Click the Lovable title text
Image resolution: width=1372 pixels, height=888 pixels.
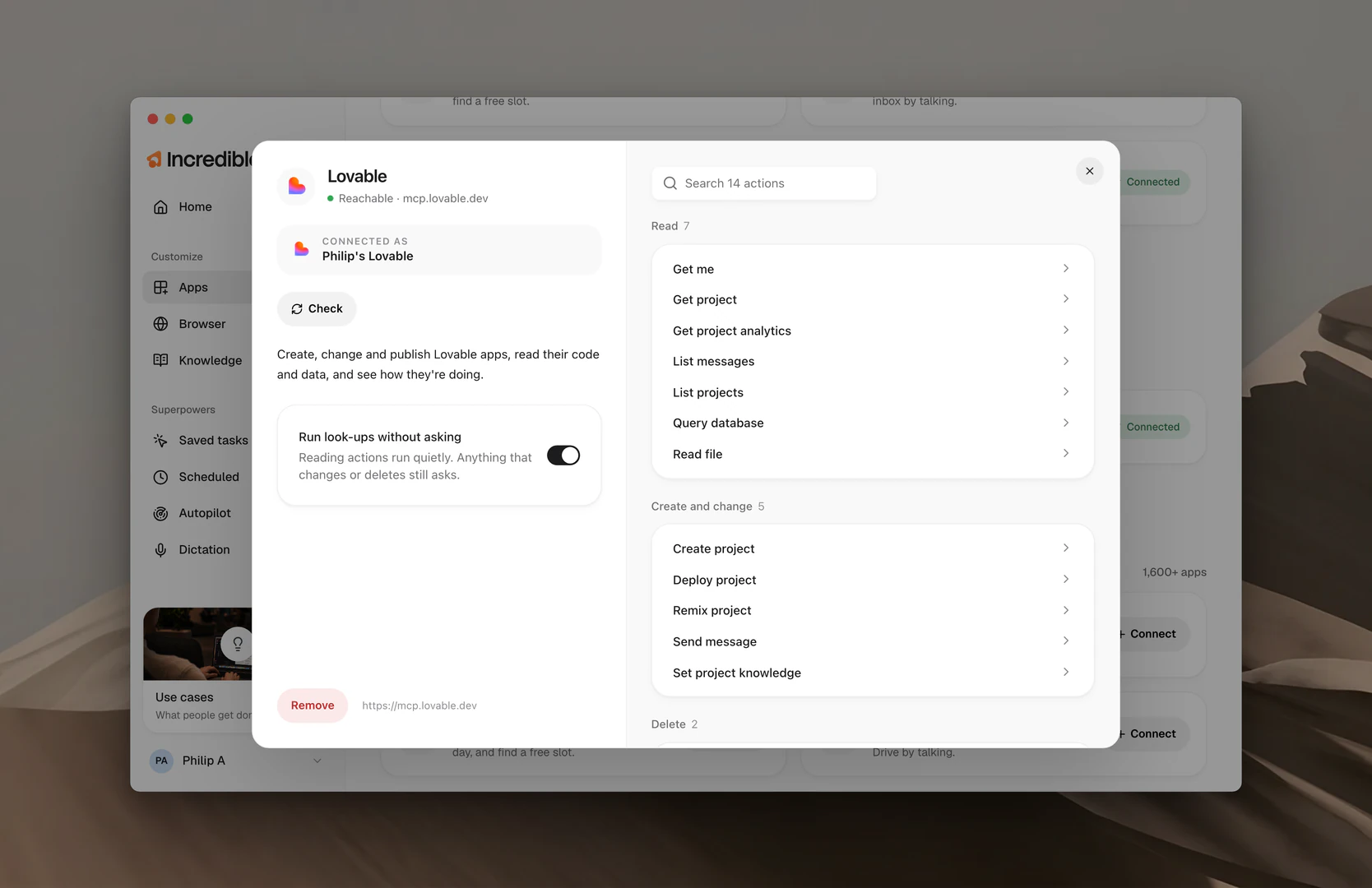357,176
